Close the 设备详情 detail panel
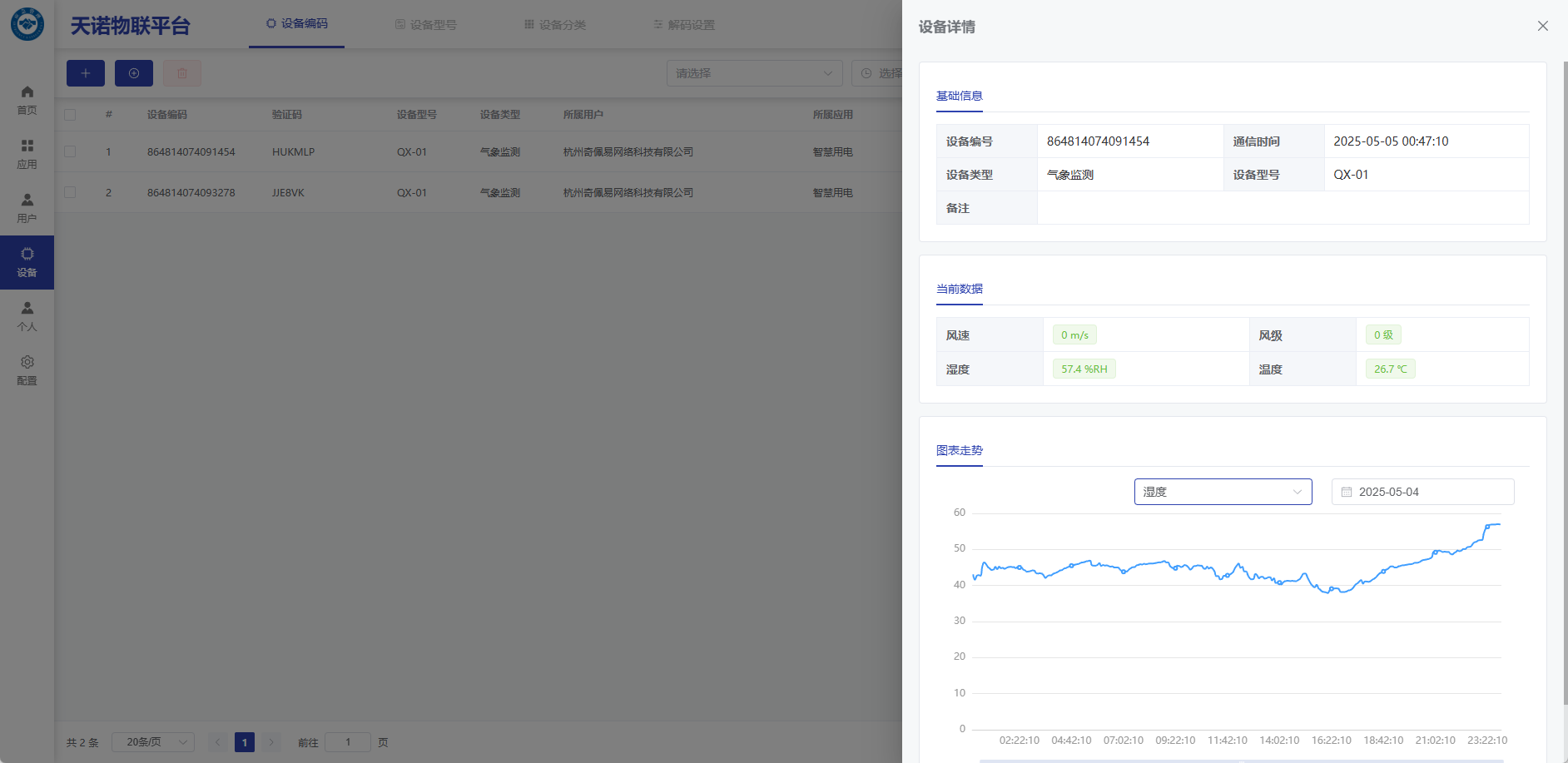The width and height of the screenshot is (1568, 763). 1542,26
